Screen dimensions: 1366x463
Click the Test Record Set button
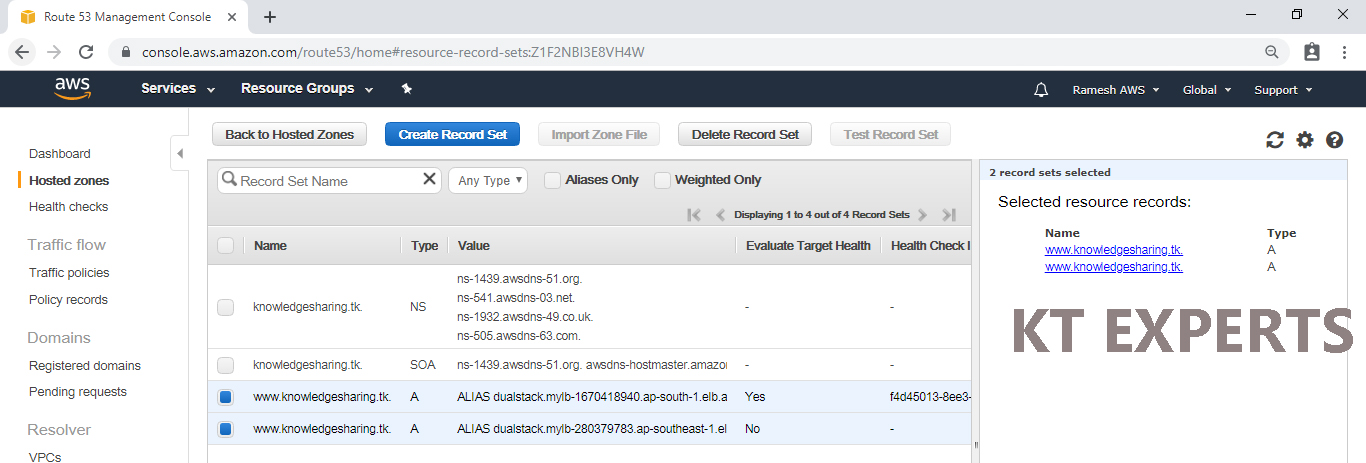pyautogui.click(x=890, y=134)
